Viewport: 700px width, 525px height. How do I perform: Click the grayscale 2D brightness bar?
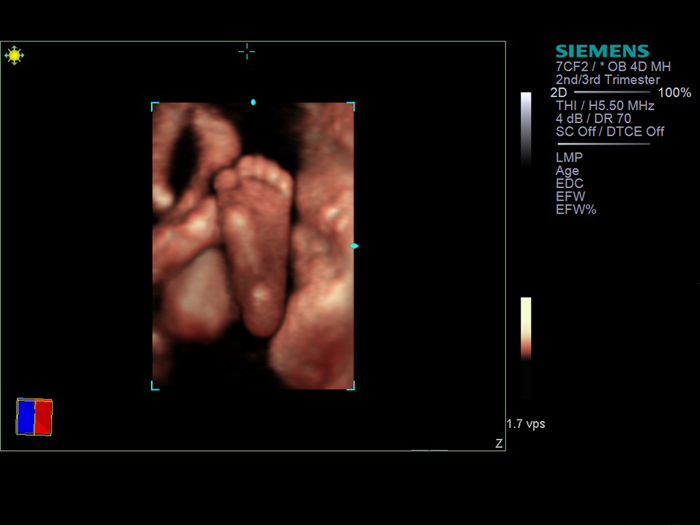pos(526,129)
